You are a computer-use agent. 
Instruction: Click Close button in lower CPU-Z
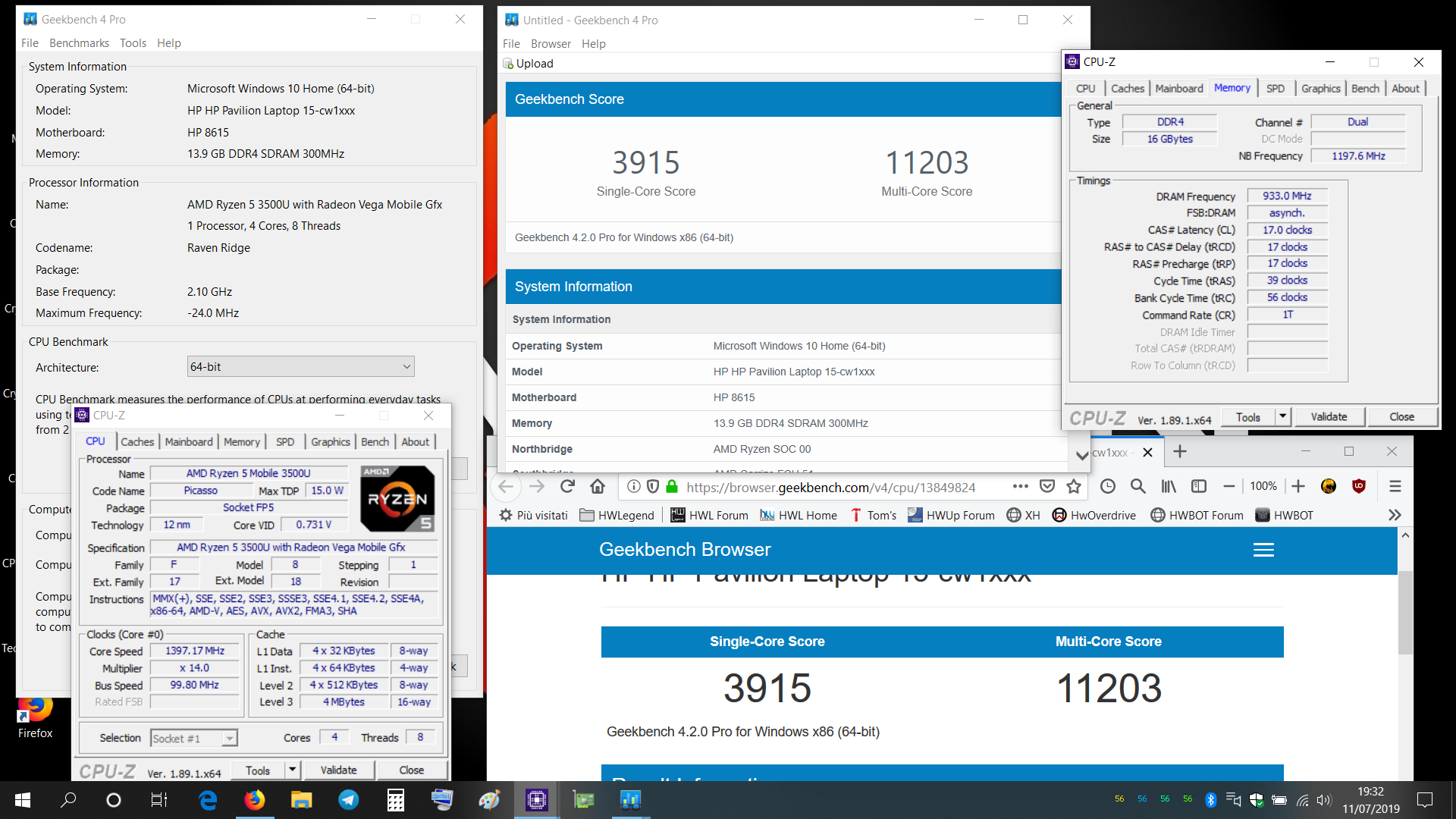click(x=411, y=770)
